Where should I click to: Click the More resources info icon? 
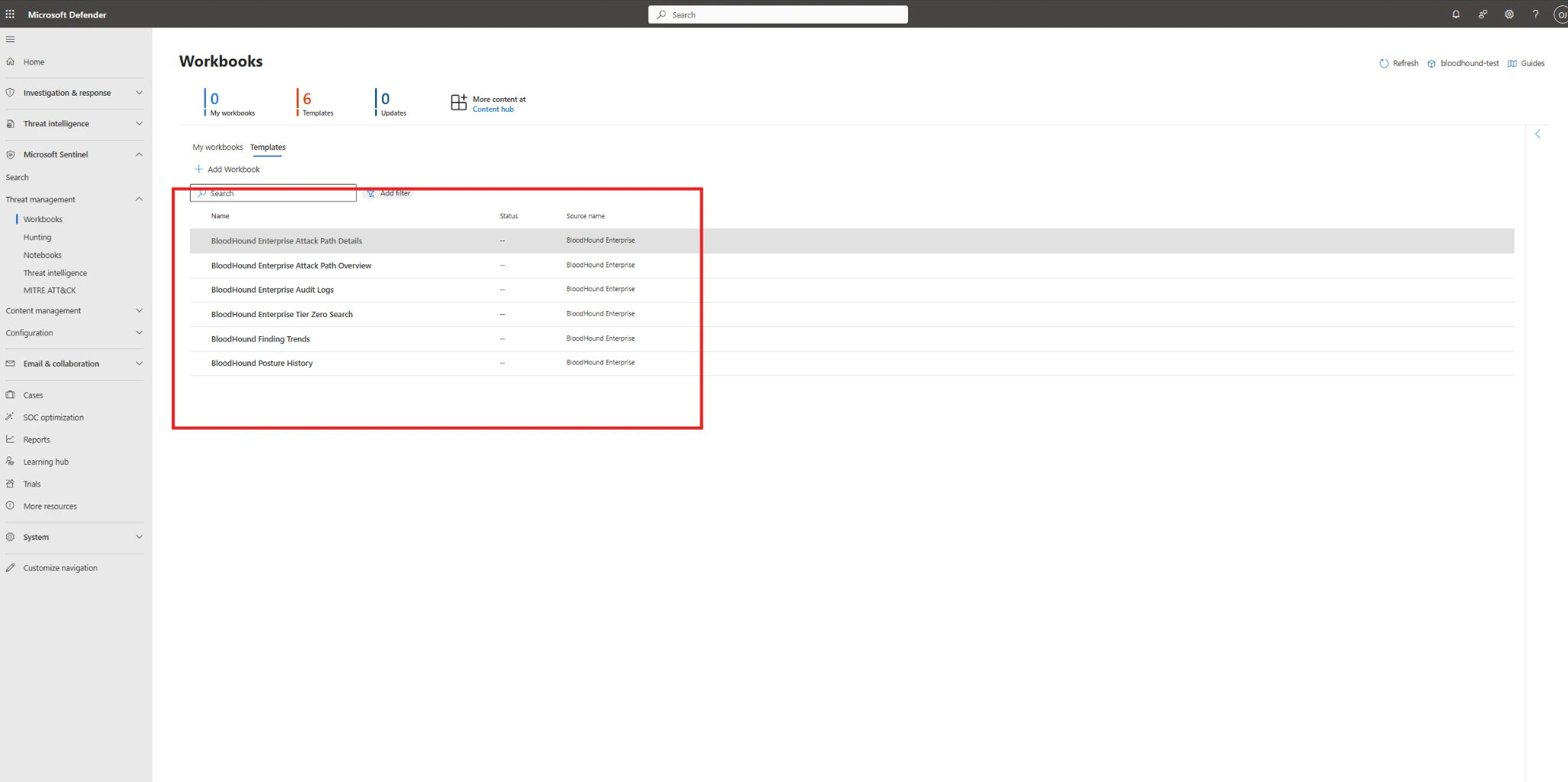(x=10, y=506)
